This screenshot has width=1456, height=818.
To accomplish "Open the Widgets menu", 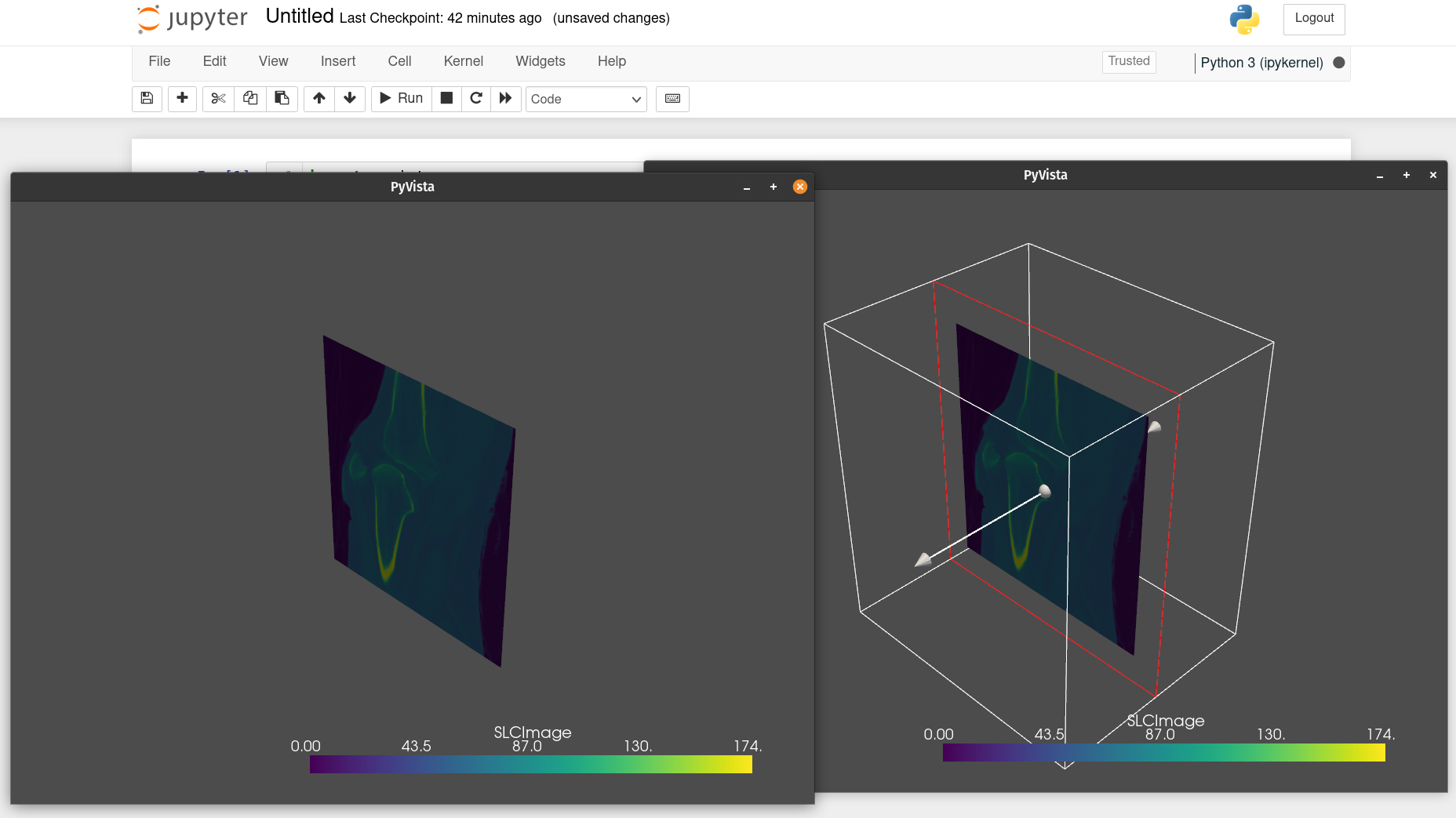I will coord(540,61).
